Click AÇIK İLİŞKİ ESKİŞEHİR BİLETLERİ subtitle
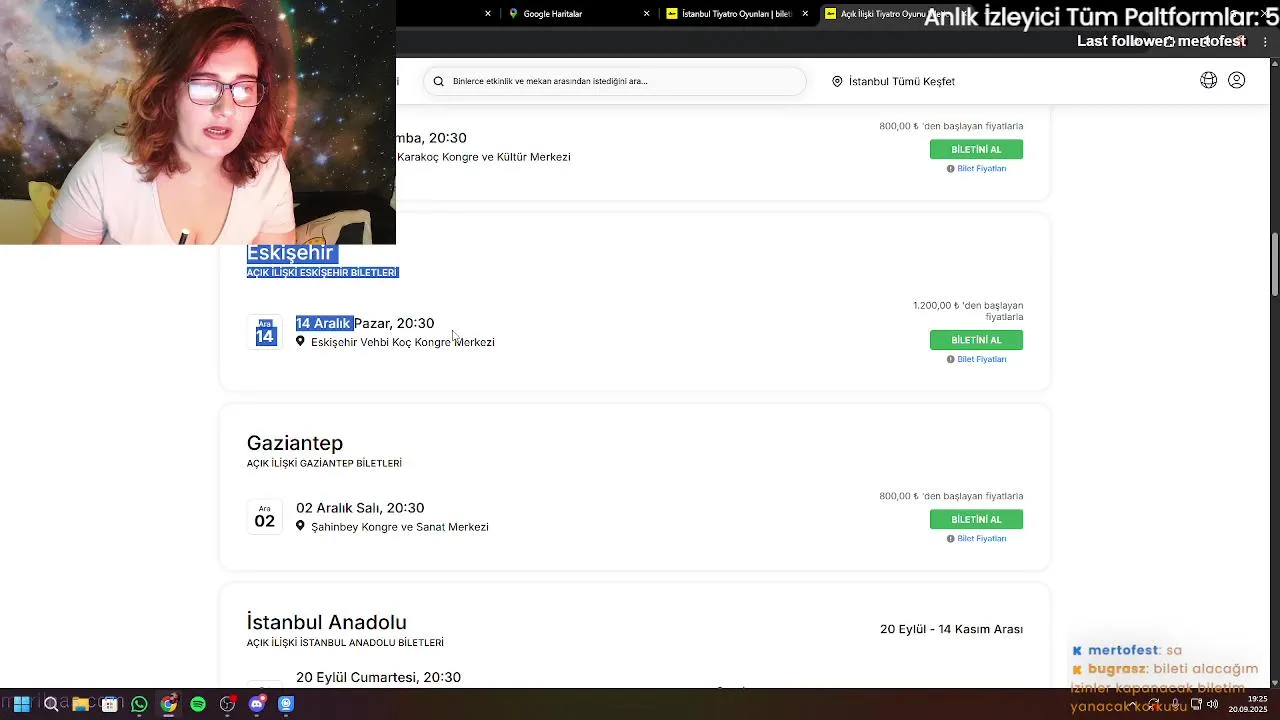The image size is (1280, 720). tap(322, 273)
